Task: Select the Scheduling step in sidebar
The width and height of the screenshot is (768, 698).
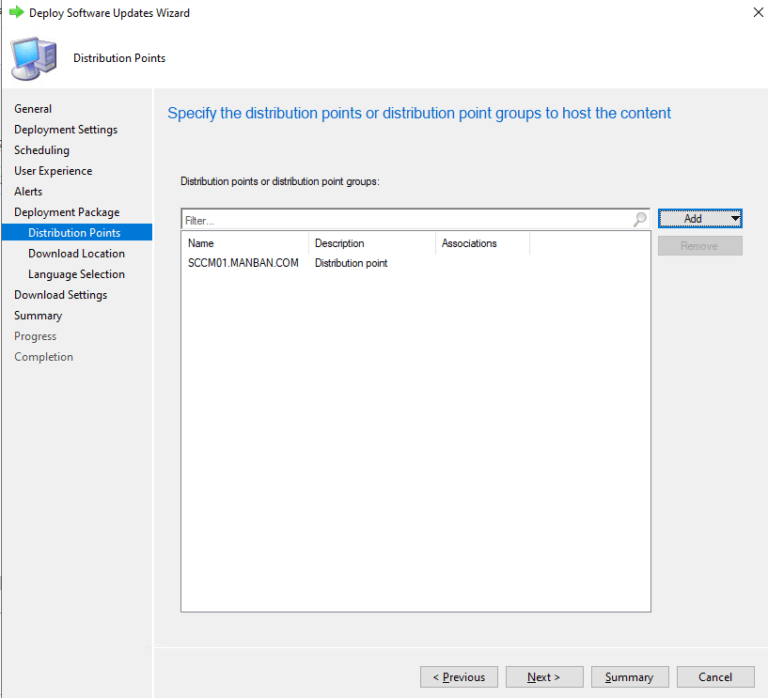Action: (x=42, y=150)
